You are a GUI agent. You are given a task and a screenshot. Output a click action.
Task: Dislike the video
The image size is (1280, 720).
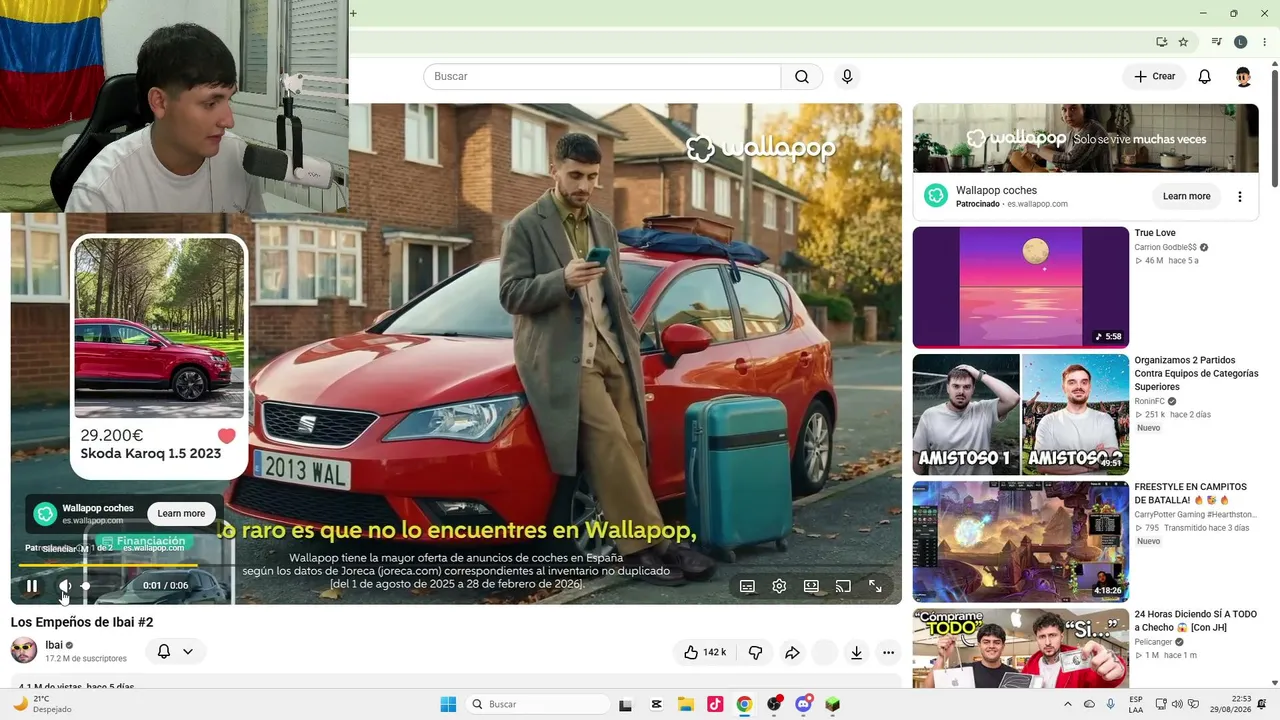[755, 652]
